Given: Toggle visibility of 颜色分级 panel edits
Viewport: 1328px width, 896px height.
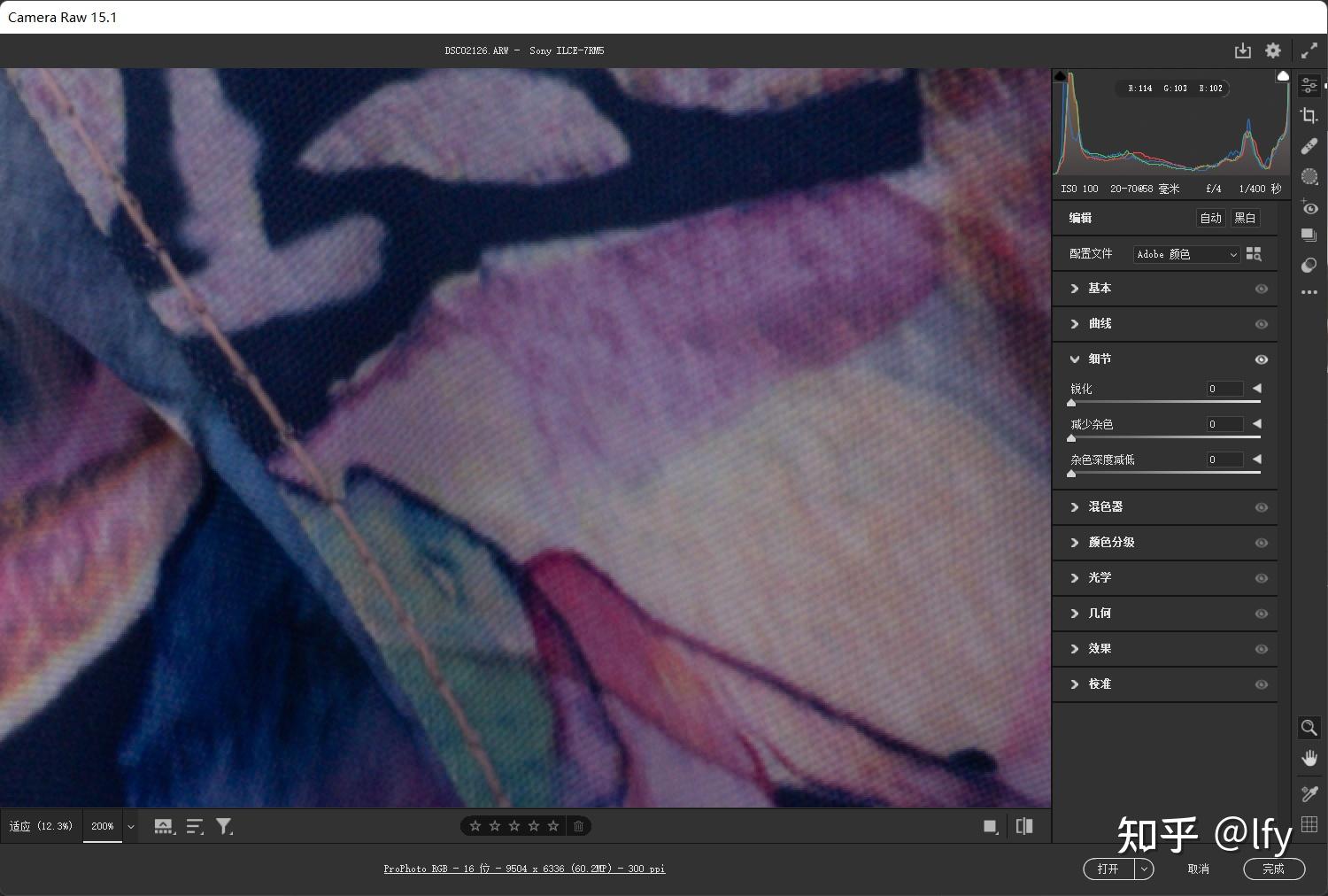Looking at the screenshot, I should point(1262,543).
